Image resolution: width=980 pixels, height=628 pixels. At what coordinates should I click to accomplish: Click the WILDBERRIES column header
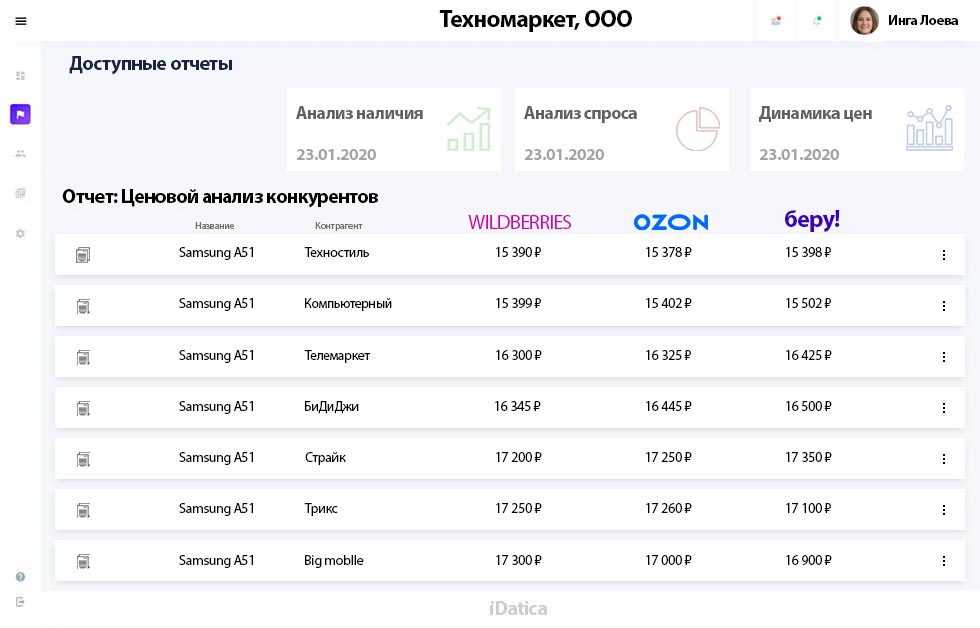coord(519,222)
